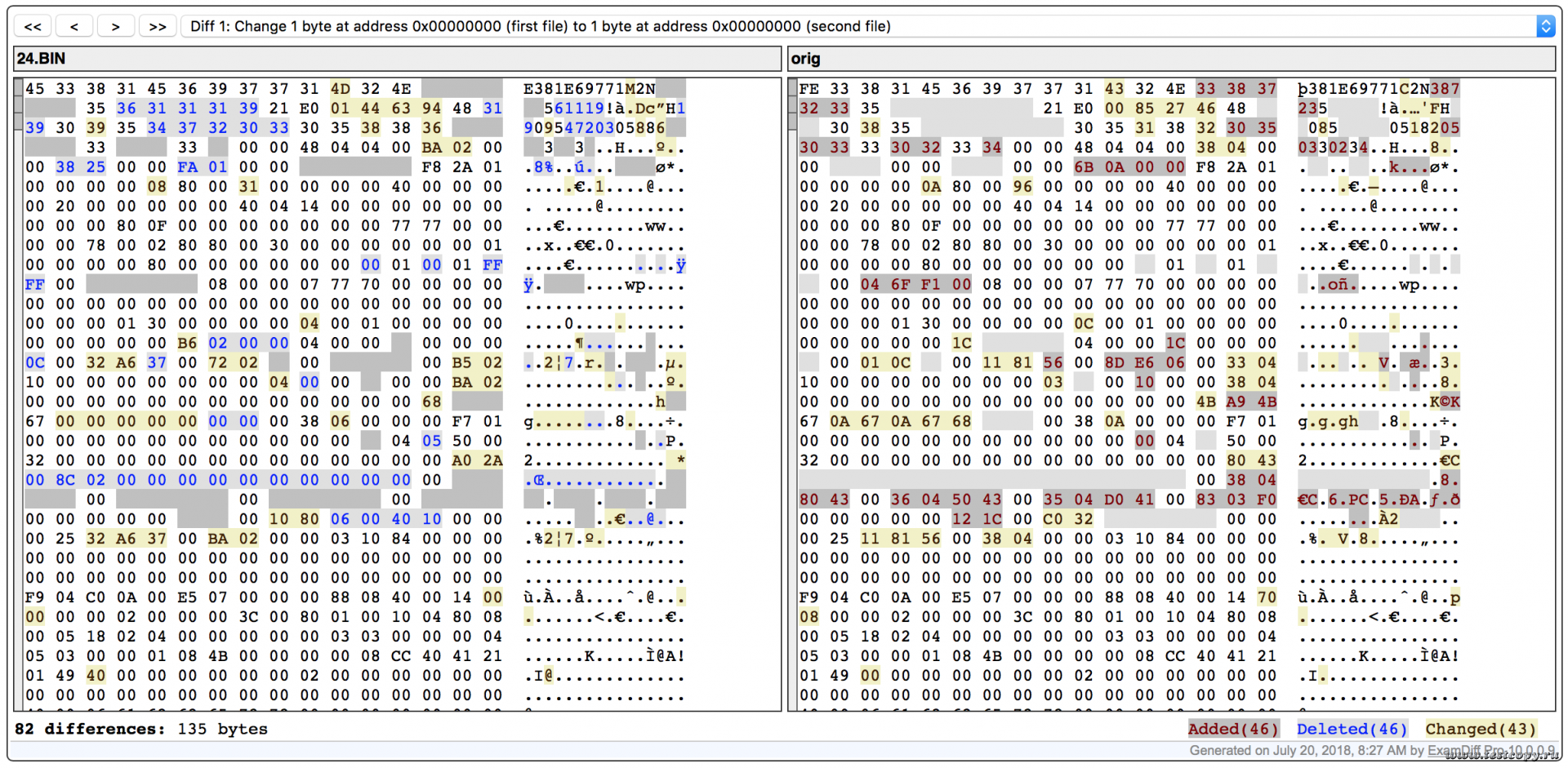1568x768 pixels.
Task: Open the diff list dropdown arrow
Action: pyautogui.click(x=1544, y=26)
